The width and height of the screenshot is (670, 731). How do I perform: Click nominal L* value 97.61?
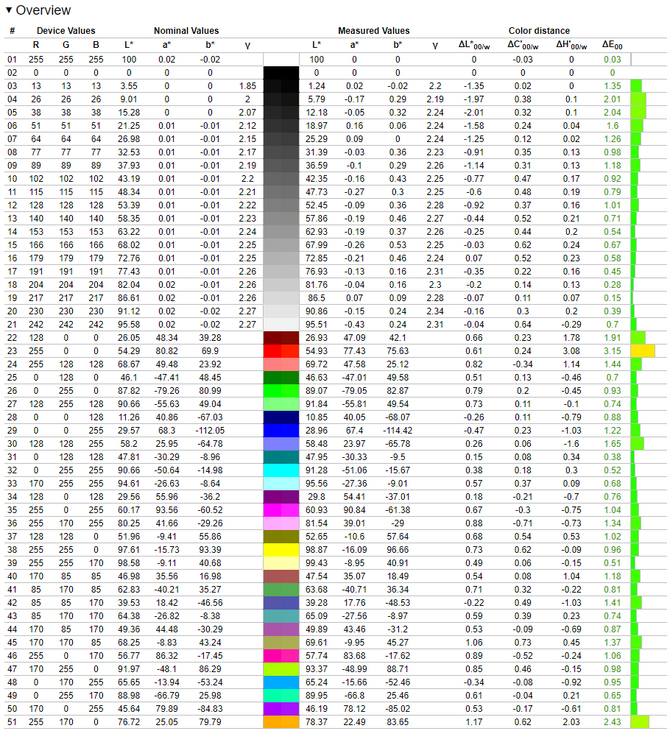coord(129,550)
